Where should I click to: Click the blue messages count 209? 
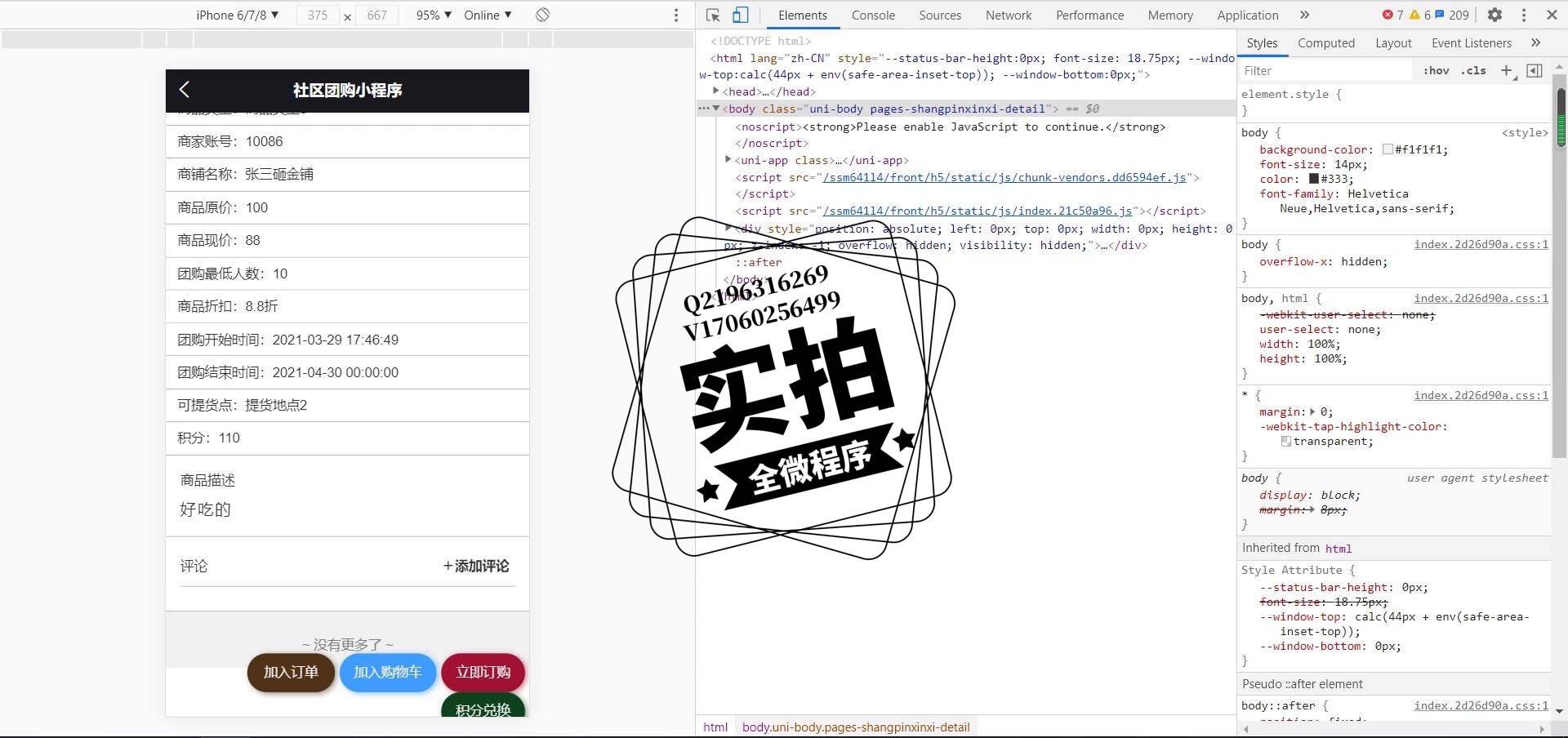pyautogui.click(x=1452, y=15)
